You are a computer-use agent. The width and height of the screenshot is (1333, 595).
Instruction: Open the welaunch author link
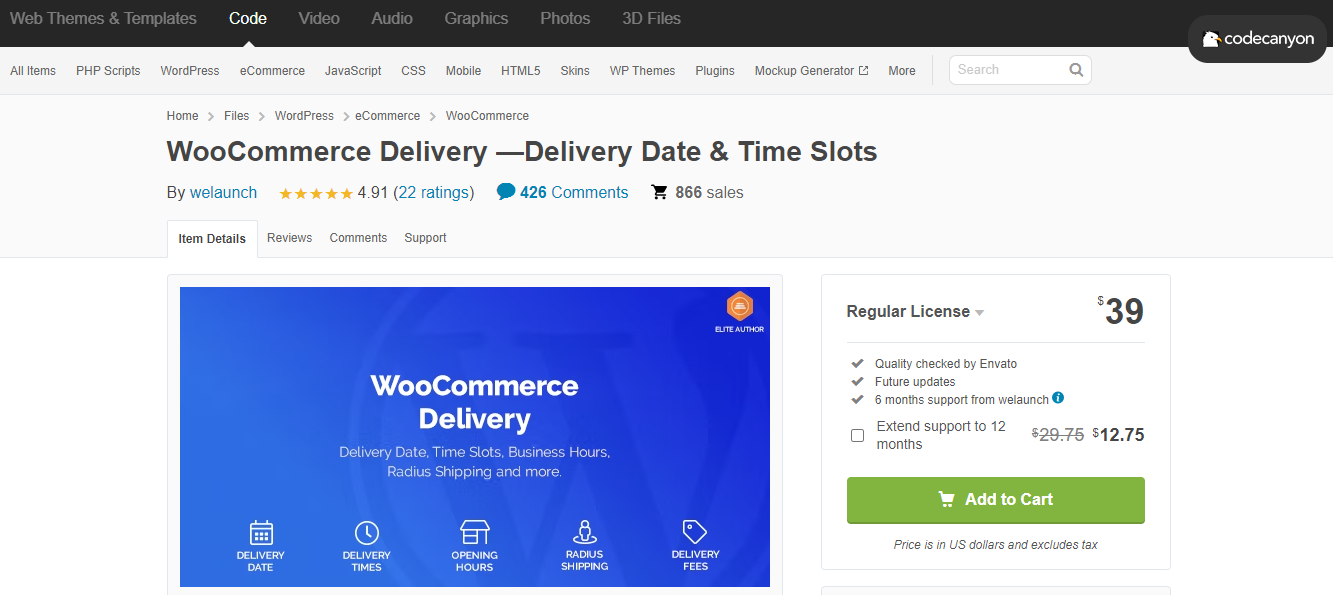tap(223, 193)
